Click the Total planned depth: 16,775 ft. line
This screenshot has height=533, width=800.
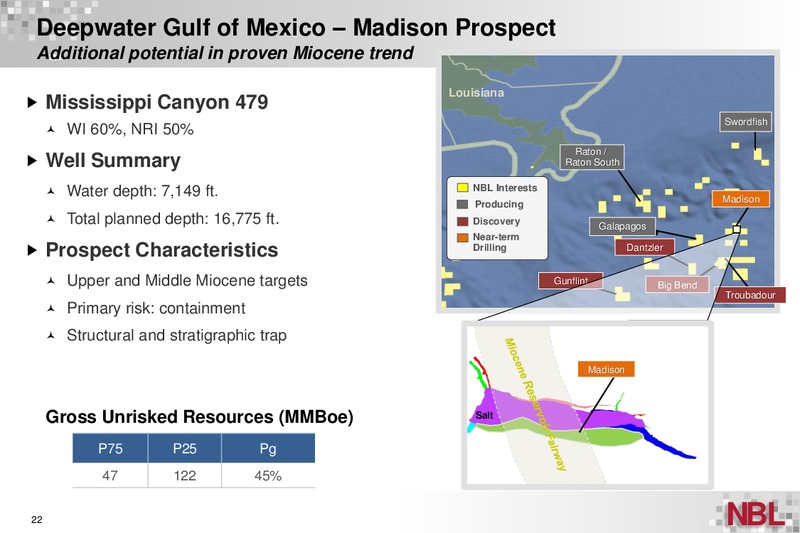pos(173,219)
